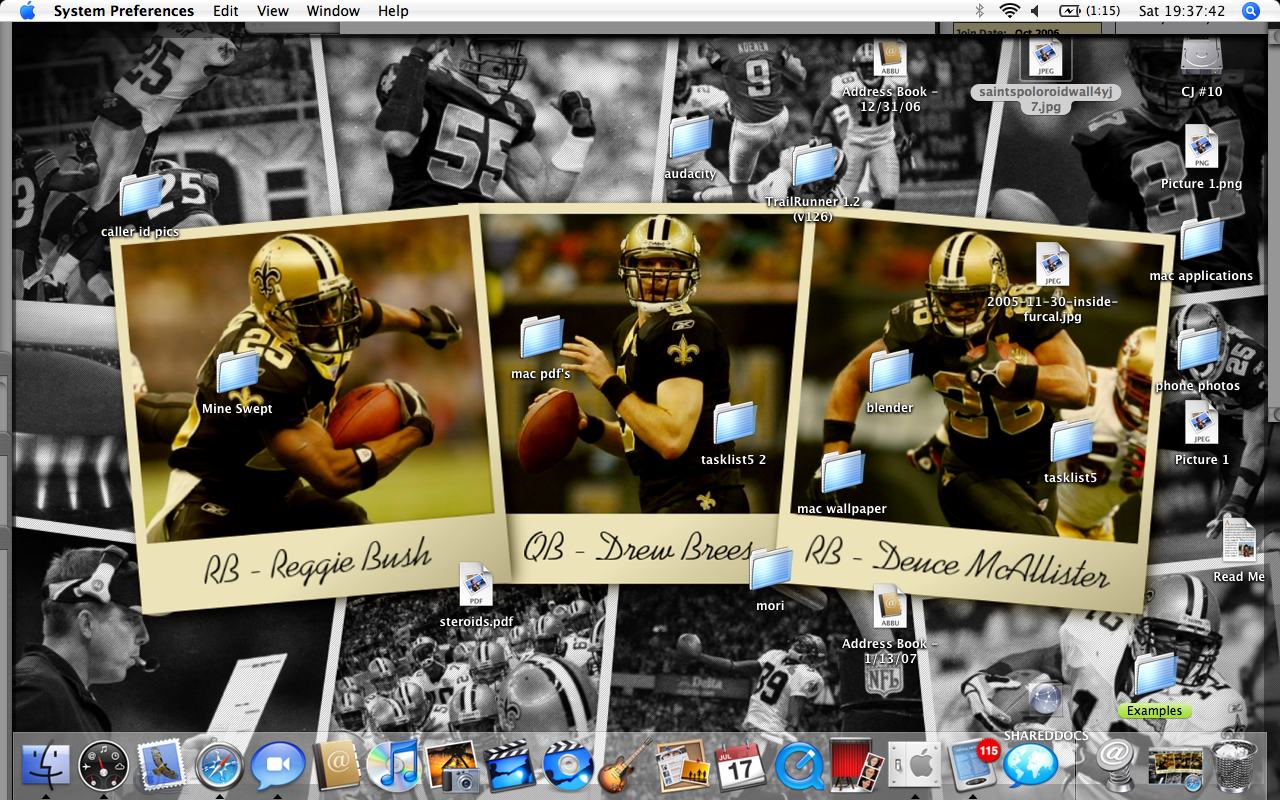
Task: Launch Dashboard from the dock
Action: pyautogui.click(x=103, y=765)
